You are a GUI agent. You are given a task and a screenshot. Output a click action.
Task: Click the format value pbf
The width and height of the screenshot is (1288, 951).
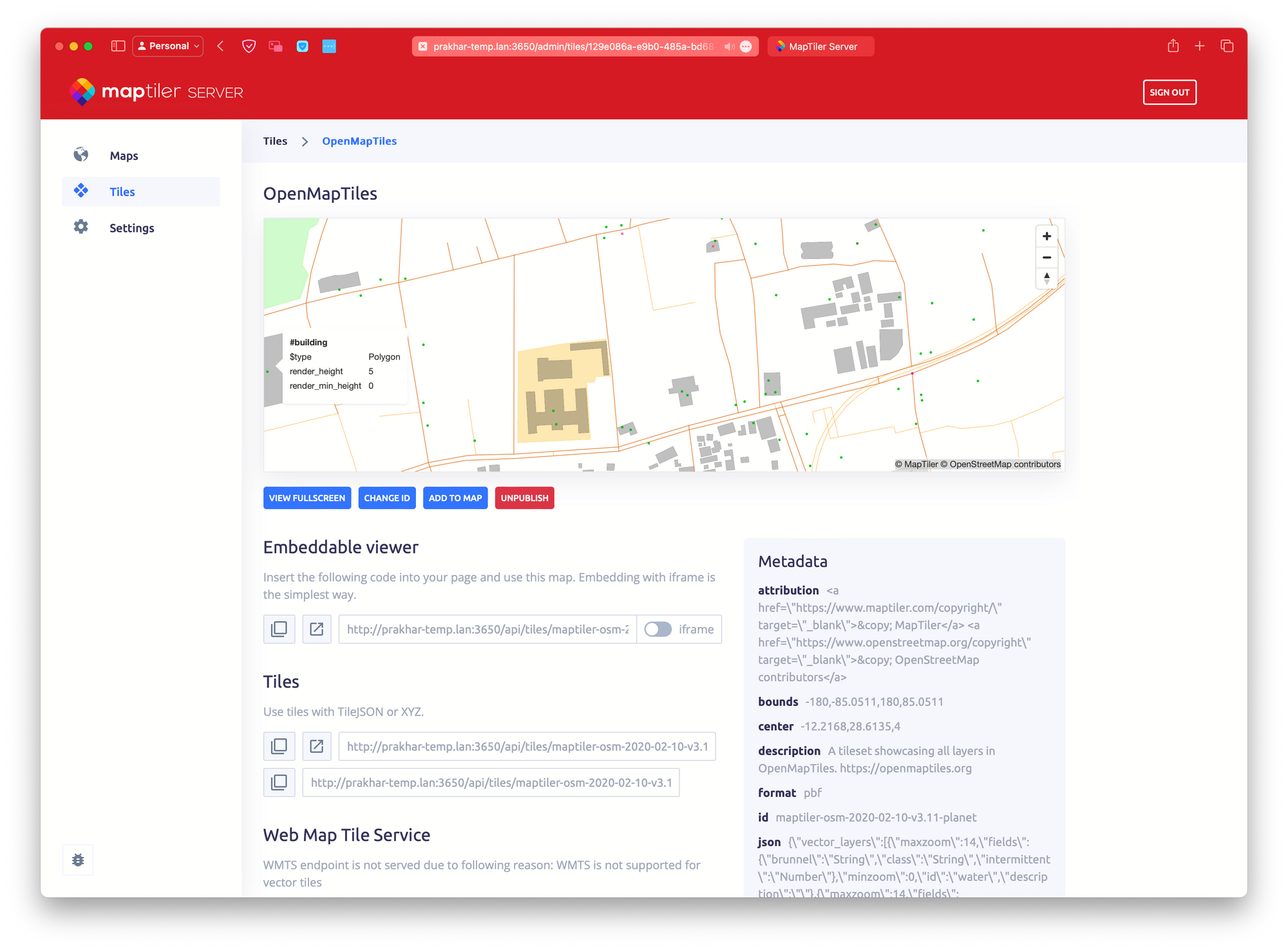click(813, 792)
